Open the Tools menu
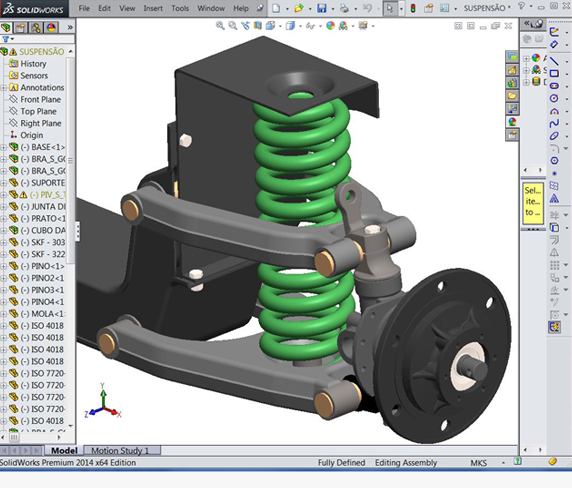 [x=180, y=8]
